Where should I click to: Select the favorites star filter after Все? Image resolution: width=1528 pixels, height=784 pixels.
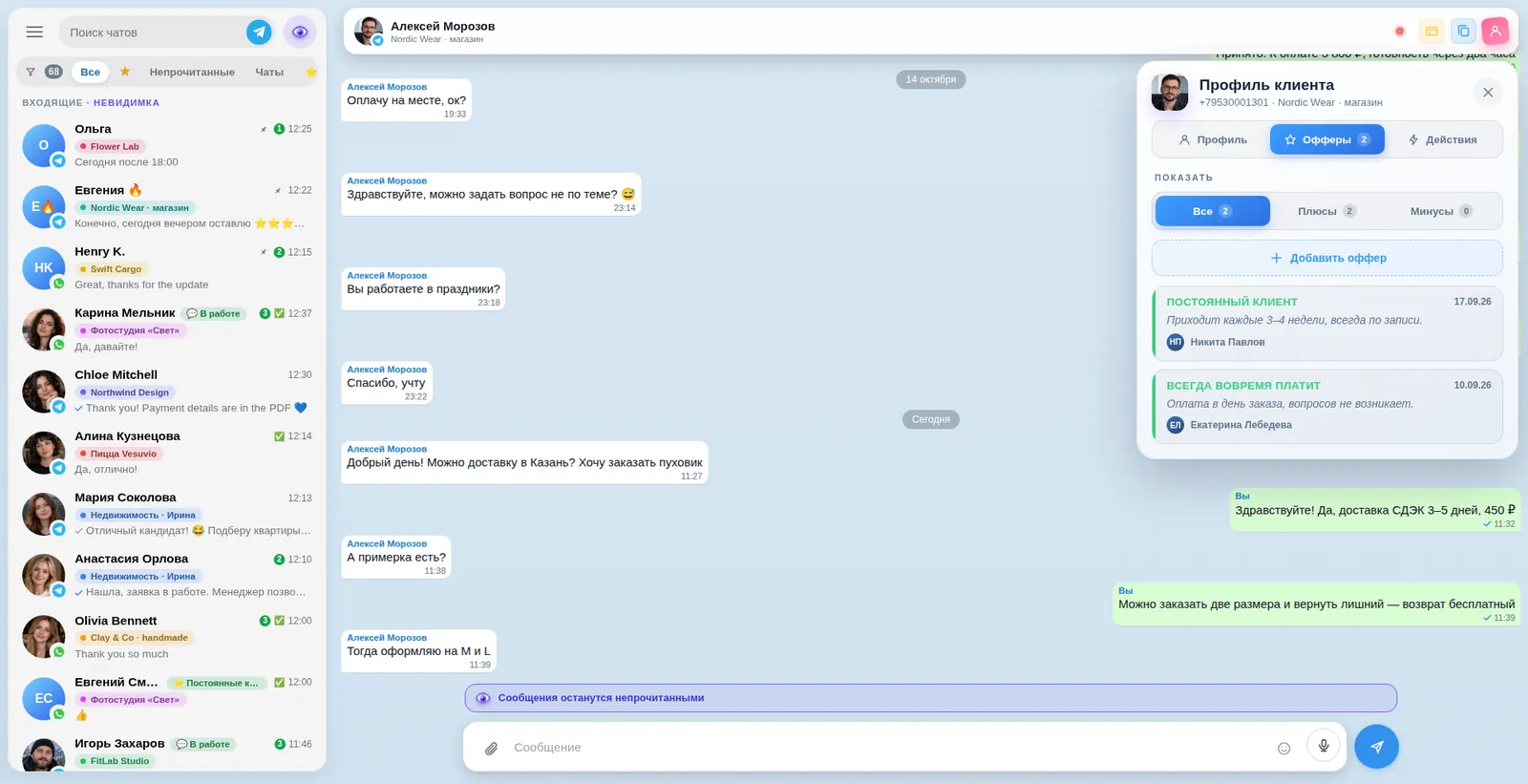(125, 72)
